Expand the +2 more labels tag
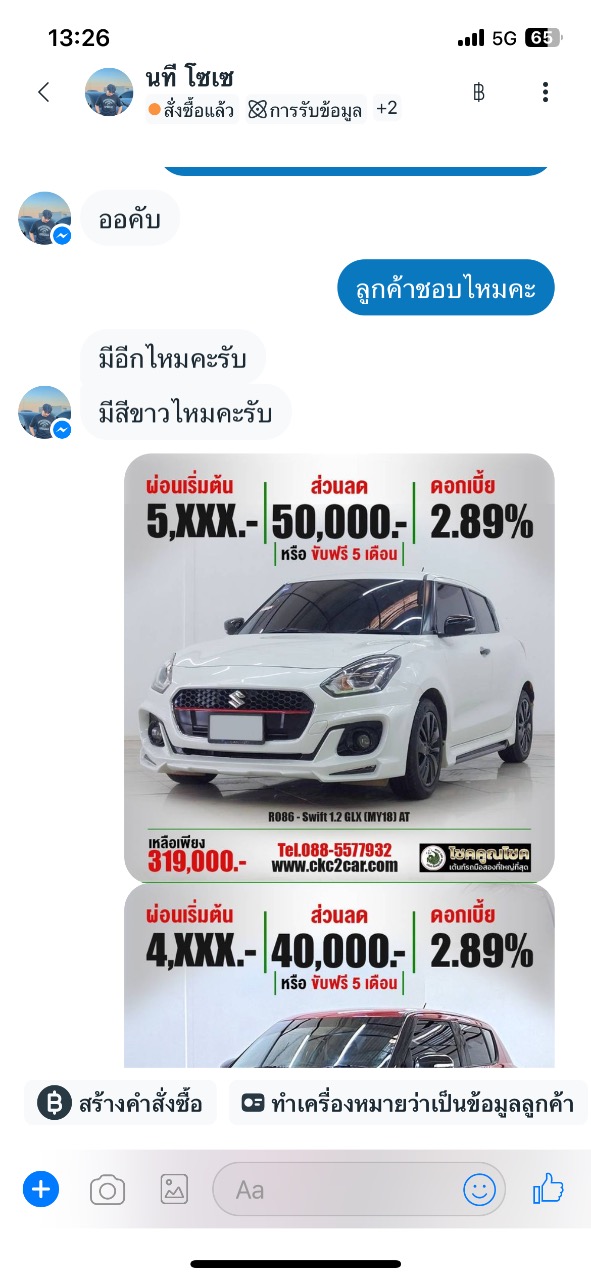The image size is (591, 1280). pos(387,108)
